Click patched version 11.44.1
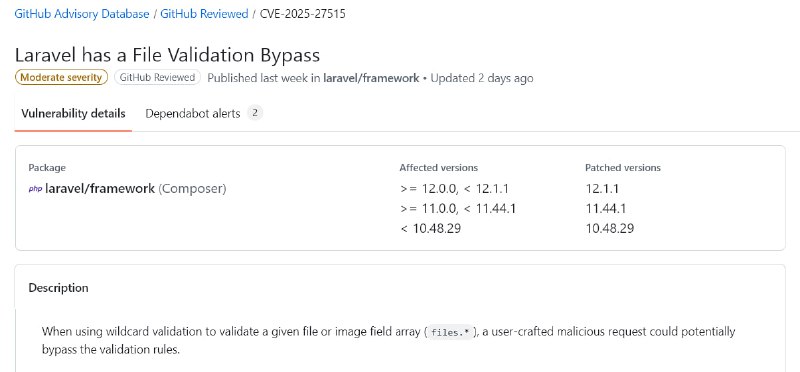The width and height of the screenshot is (800, 372). 606,208
